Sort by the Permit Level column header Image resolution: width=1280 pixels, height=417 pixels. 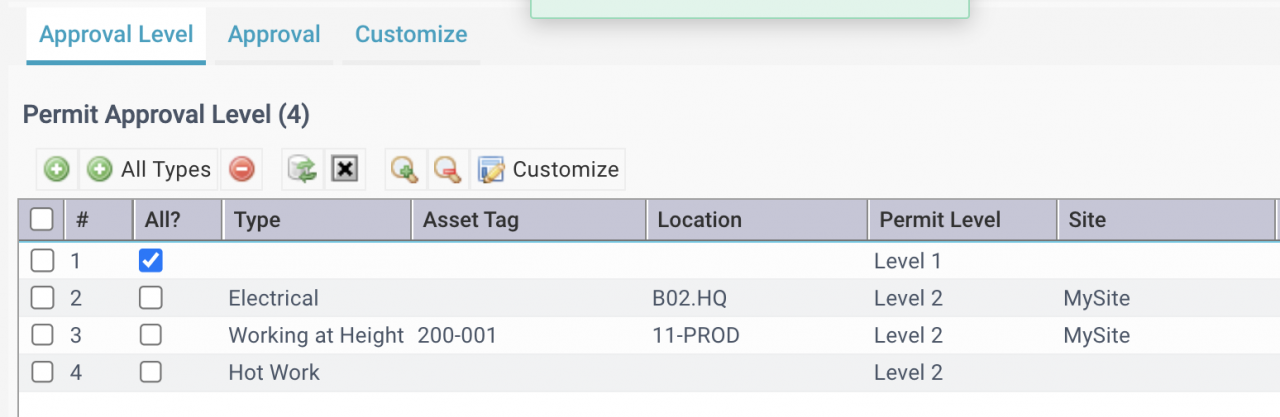coord(961,220)
